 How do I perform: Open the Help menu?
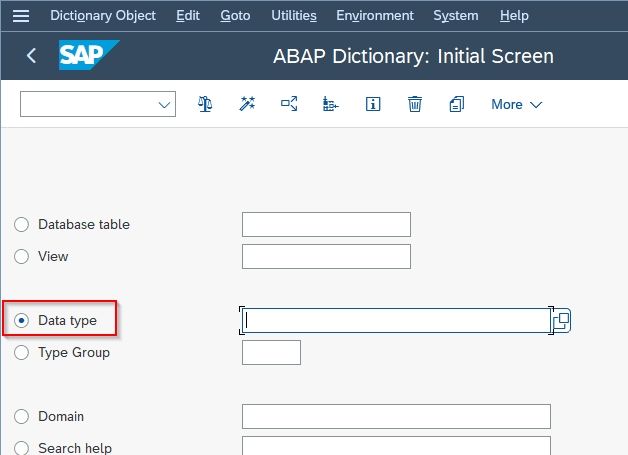pos(514,16)
